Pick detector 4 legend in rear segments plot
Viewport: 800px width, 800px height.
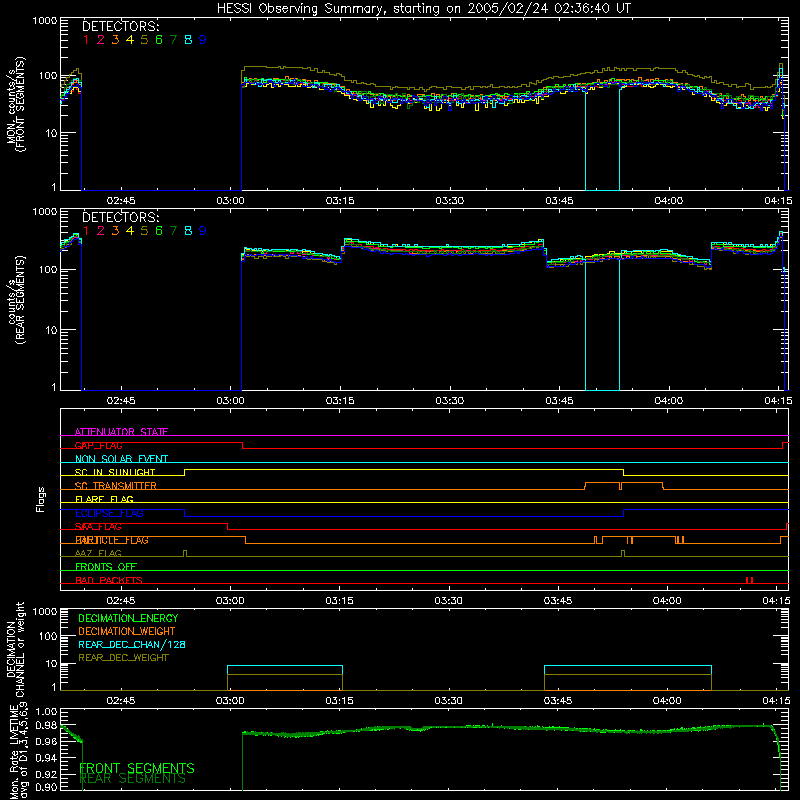pos(130,231)
